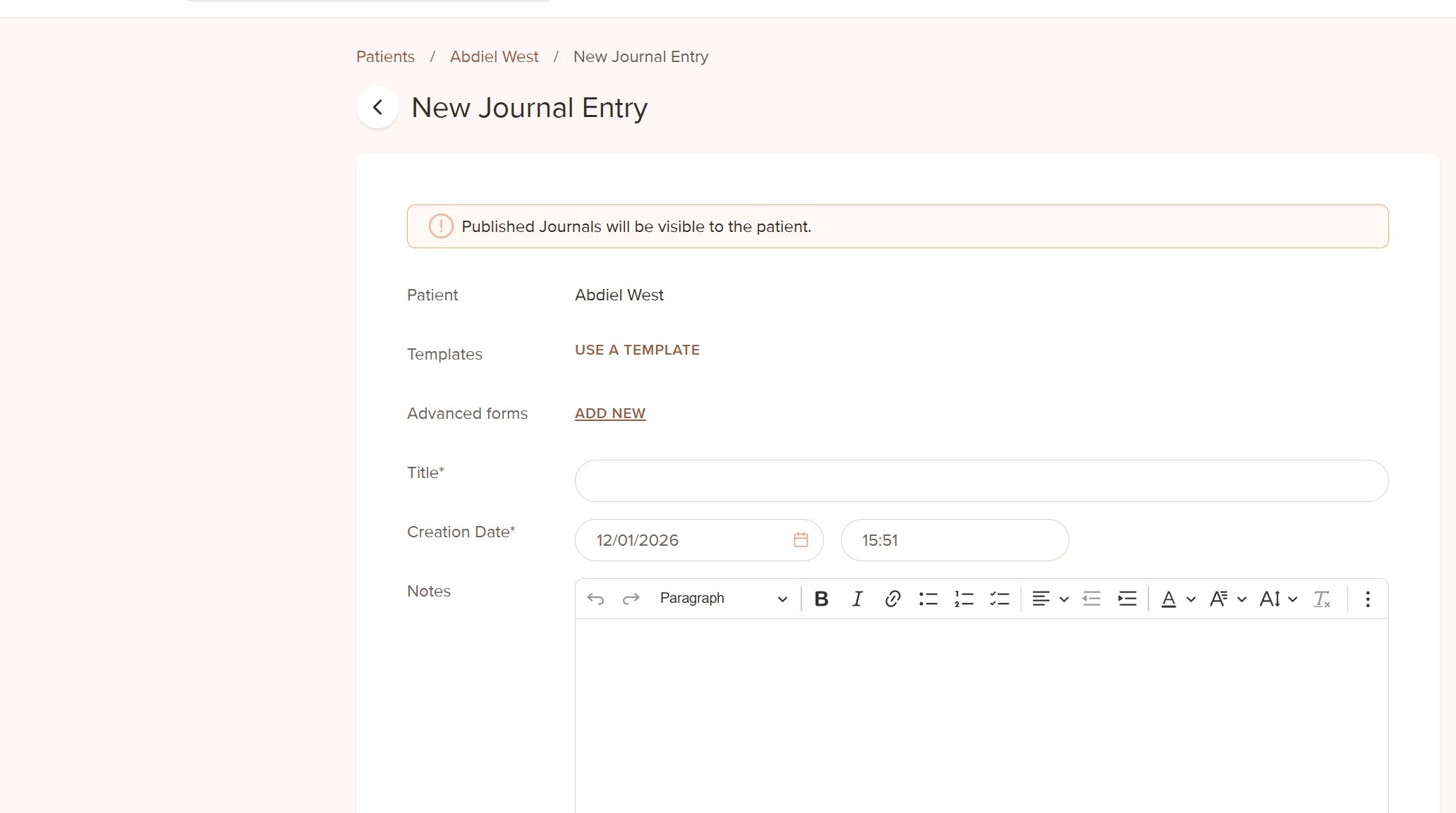Click USE A TEMPLATE
Image resolution: width=1456 pixels, height=813 pixels.
point(637,350)
